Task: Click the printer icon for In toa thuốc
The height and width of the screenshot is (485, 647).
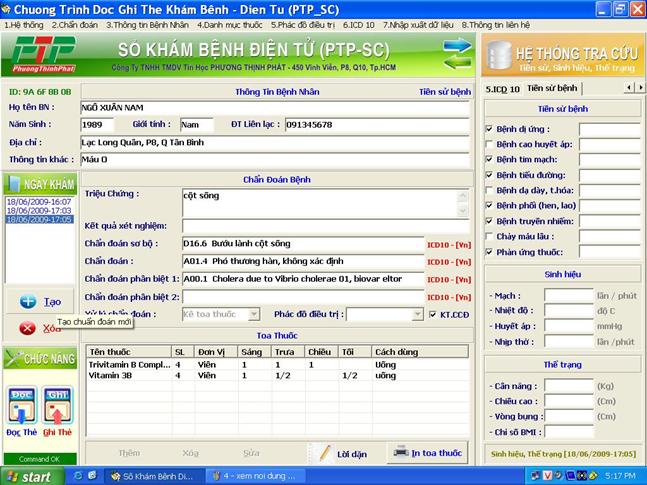Action: coord(401,452)
